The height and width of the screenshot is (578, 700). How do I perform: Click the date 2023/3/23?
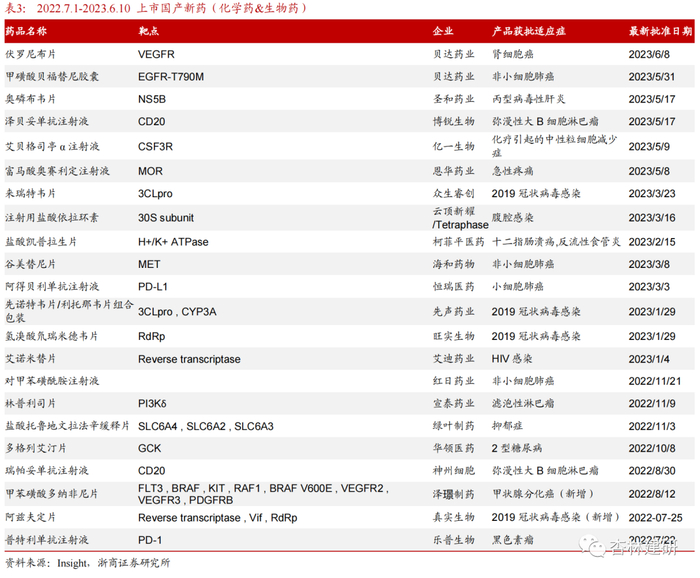(x=652, y=194)
